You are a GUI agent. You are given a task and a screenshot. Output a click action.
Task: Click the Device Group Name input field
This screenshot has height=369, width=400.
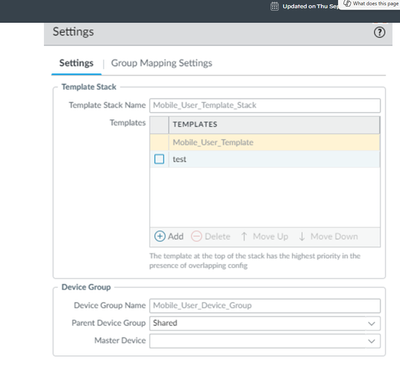[x=265, y=306]
